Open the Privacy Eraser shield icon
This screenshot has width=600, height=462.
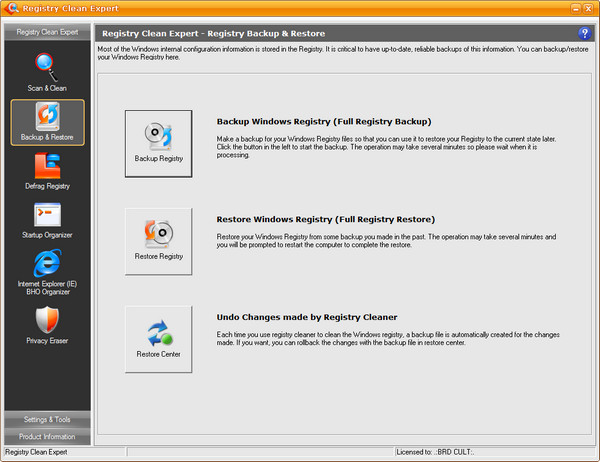[x=47, y=326]
